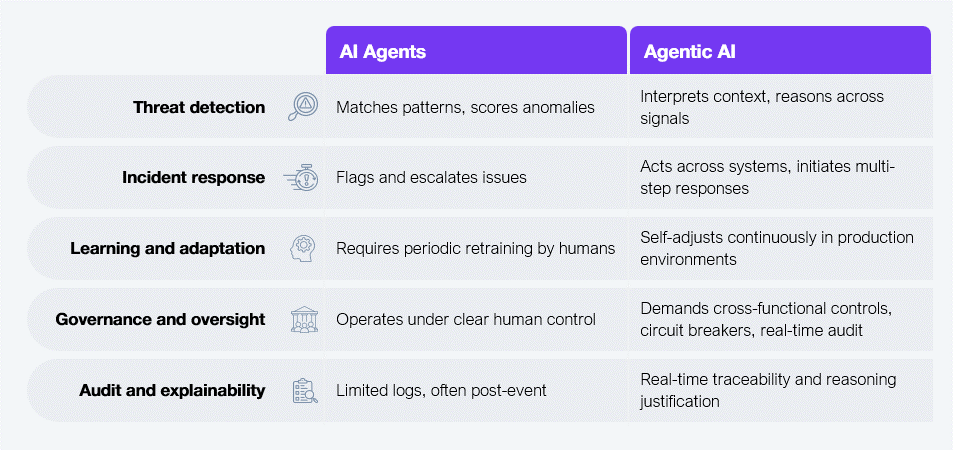Click the Governance and oversight row label
The height and width of the screenshot is (450, 953).
pyautogui.click(x=160, y=319)
